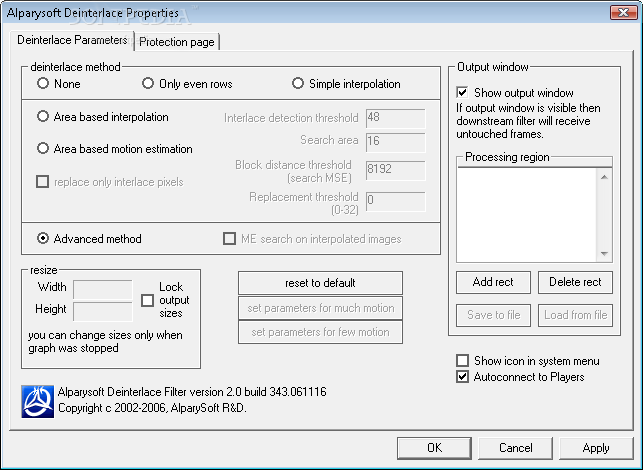Click the version text 'build 343.061116'
This screenshot has width=643, height=470.
pyautogui.click(x=285, y=392)
